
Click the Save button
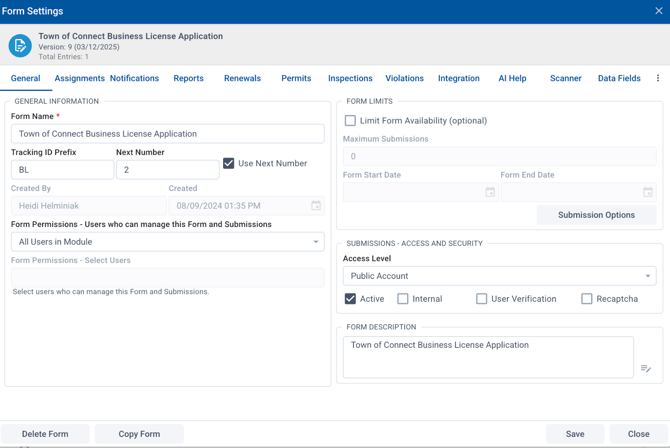pyautogui.click(x=575, y=434)
